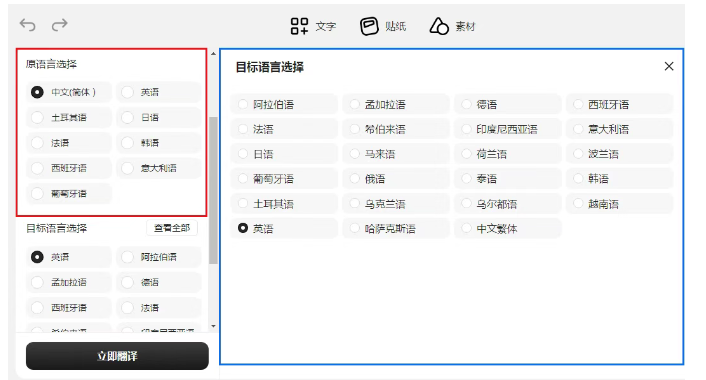Choose 印度尼西亚语 in target popup panel

point(507,129)
